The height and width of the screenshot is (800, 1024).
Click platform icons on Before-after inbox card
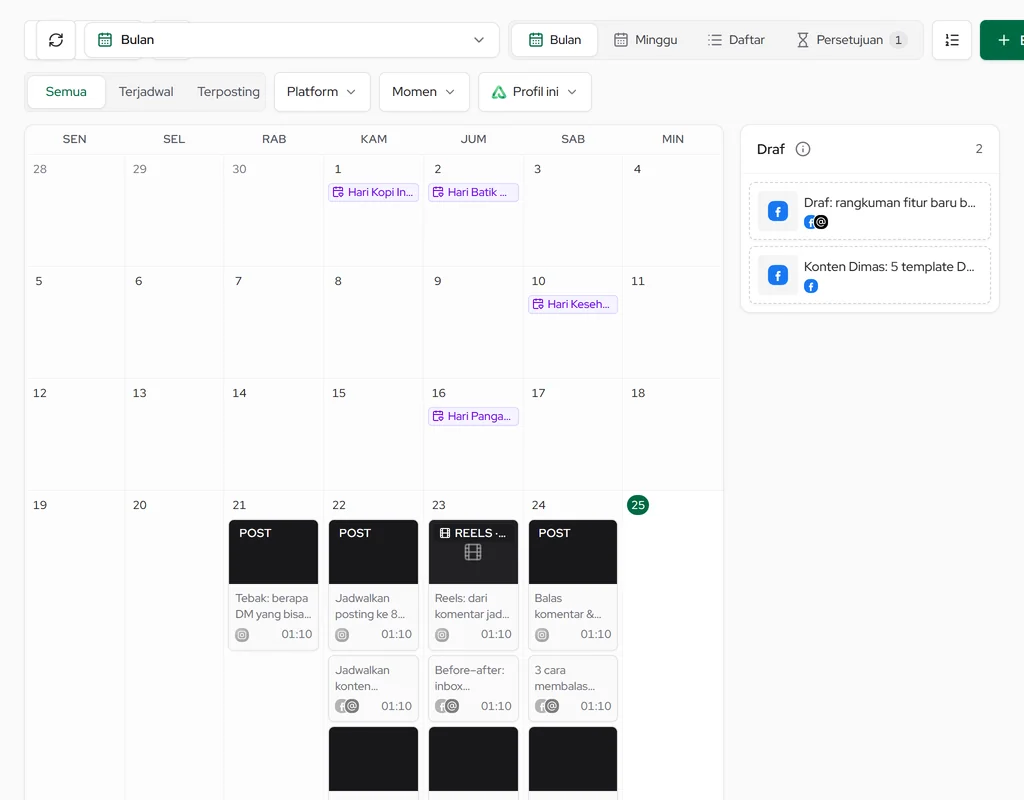(x=447, y=706)
